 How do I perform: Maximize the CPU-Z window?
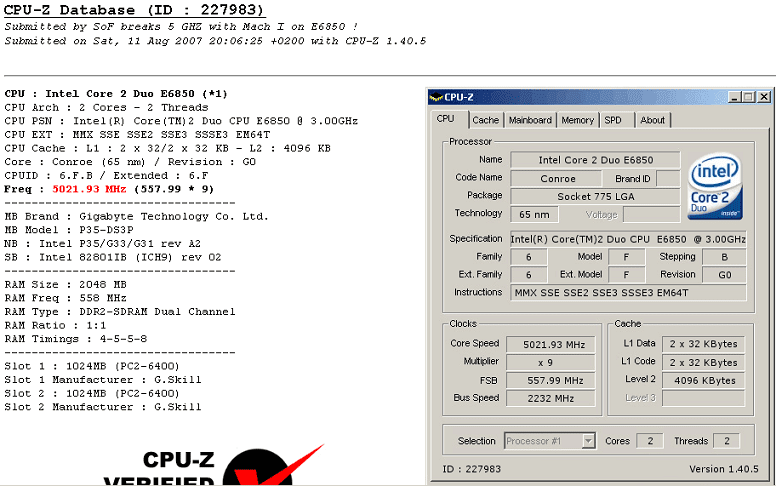[749, 97]
